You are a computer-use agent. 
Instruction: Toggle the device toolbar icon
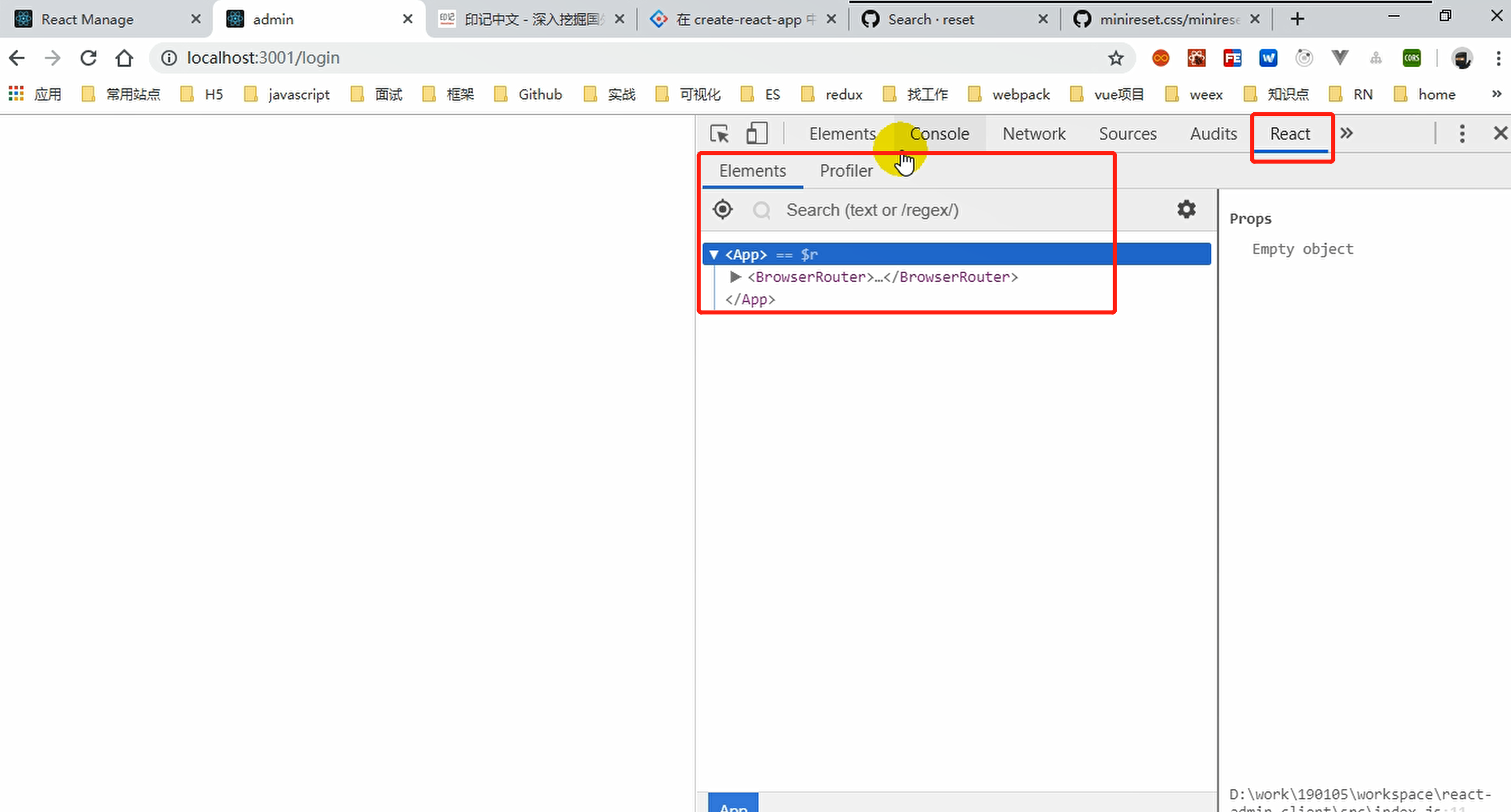coord(756,134)
